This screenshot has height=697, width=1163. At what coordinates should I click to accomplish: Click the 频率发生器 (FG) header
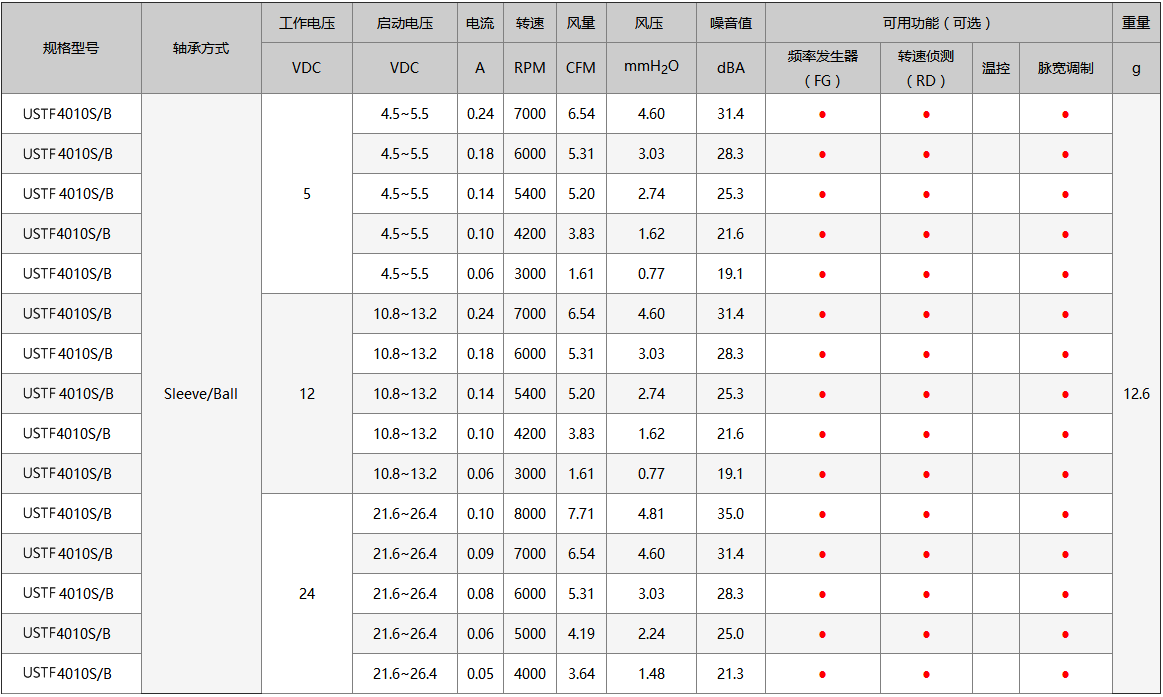pyautogui.click(x=822, y=68)
